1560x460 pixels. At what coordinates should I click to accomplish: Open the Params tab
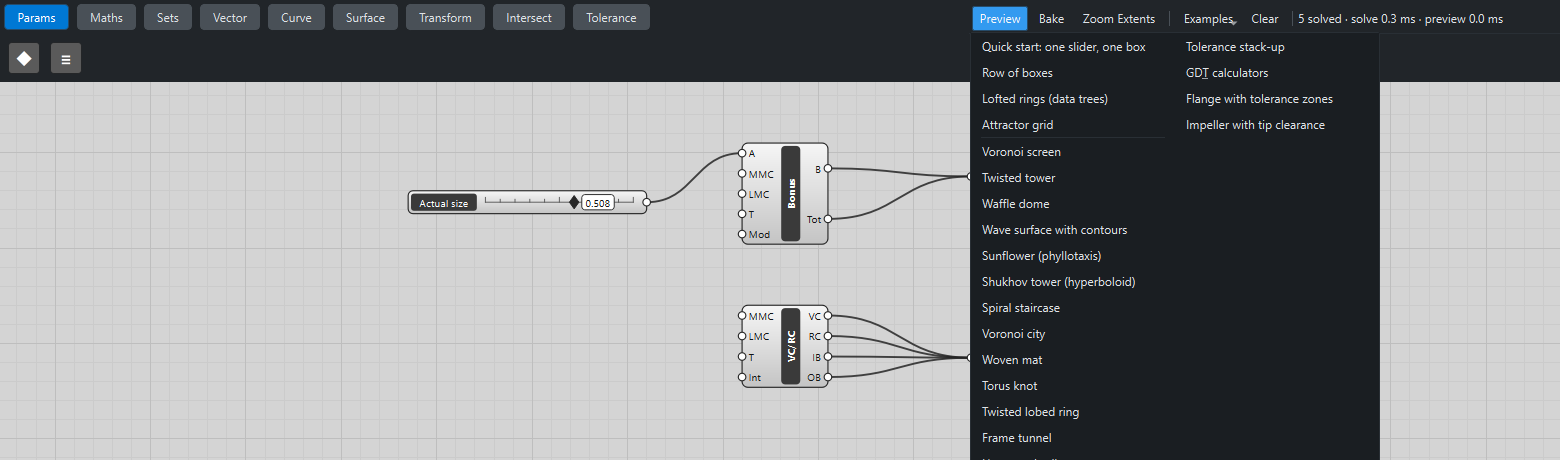(x=36, y=17)
